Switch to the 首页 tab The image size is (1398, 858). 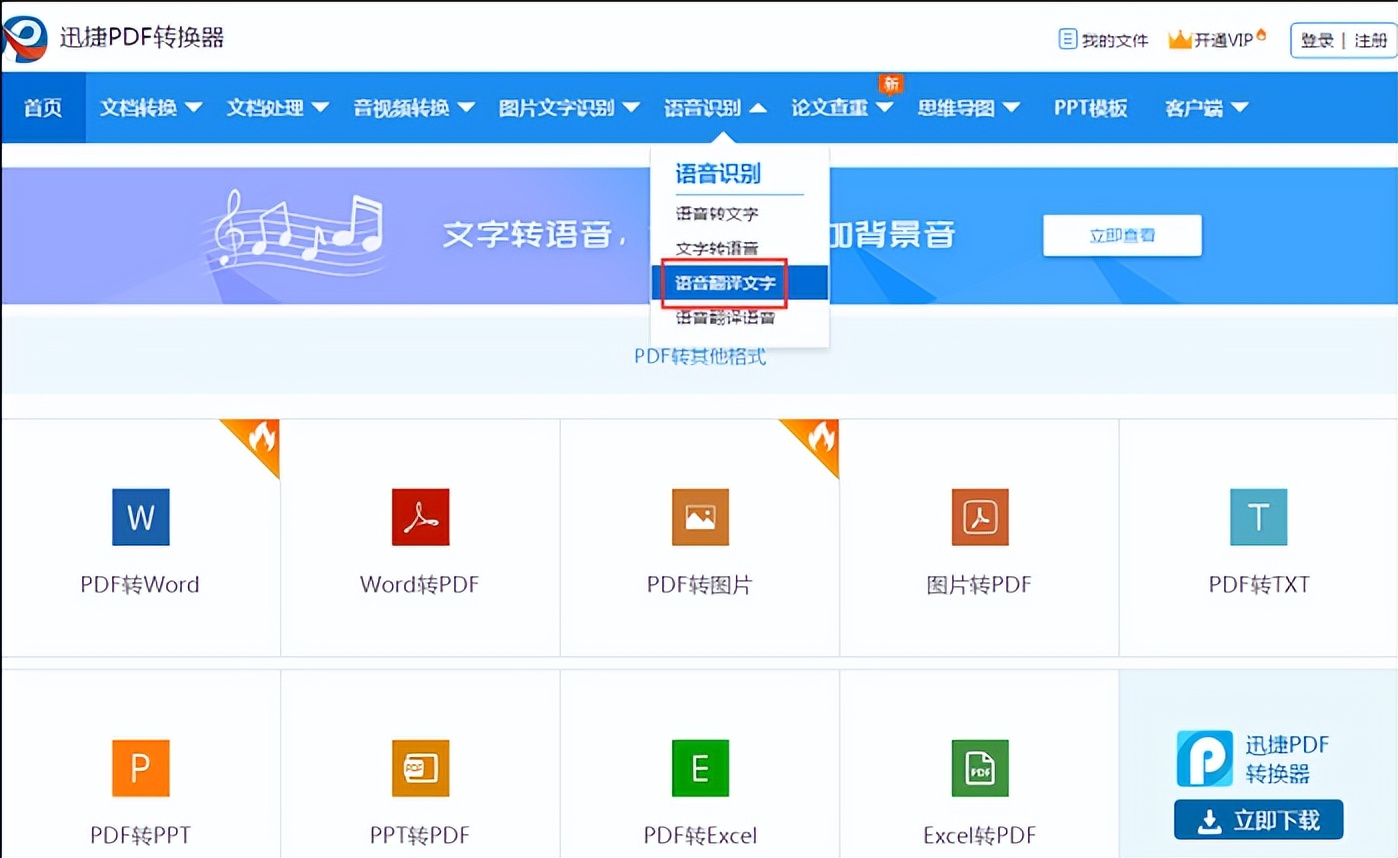42,107
